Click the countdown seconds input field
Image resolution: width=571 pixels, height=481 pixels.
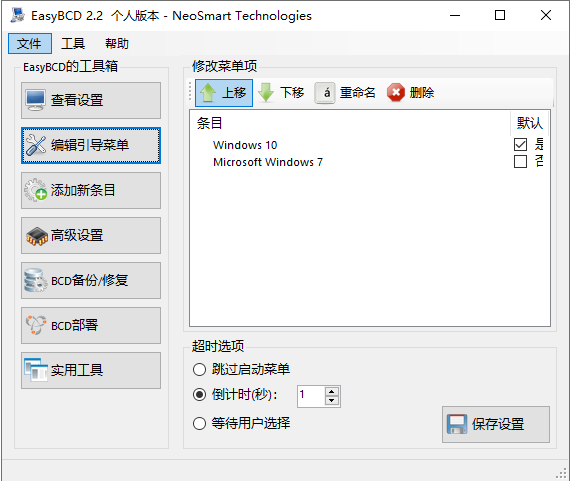pos(311,396)
